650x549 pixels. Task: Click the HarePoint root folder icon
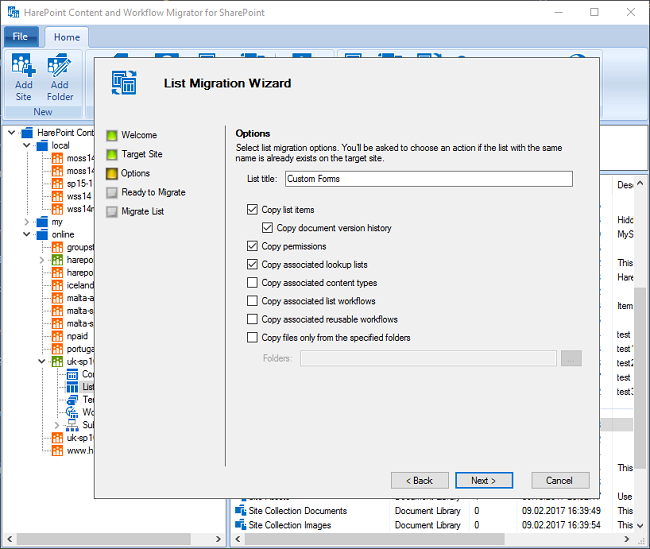click(x=27, y=133)
